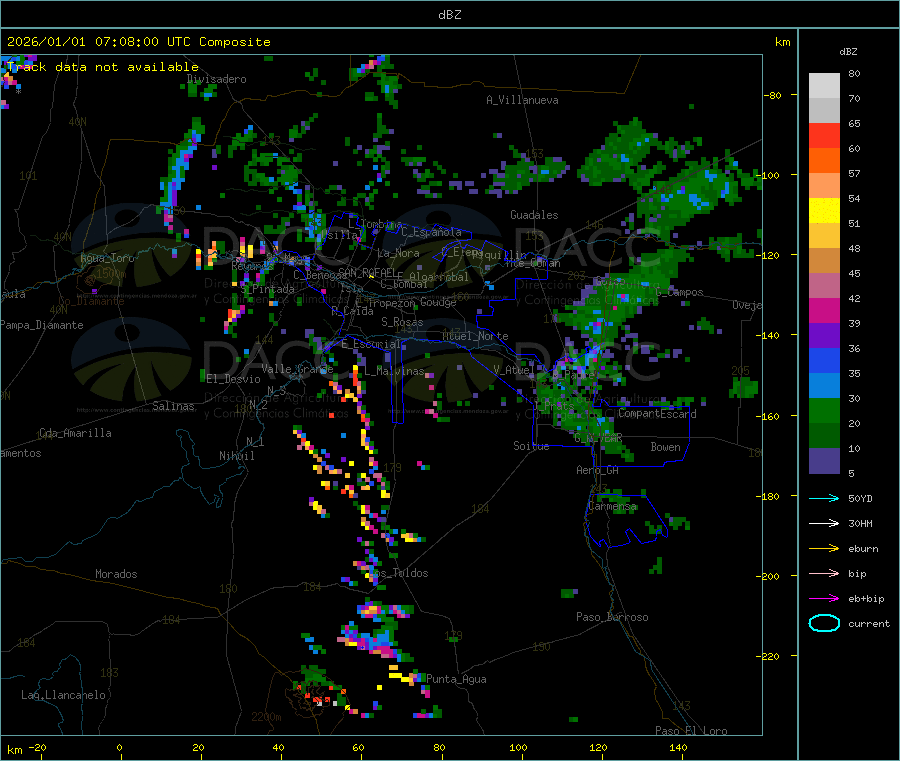Click the 'Lag.Llancanelo' map label
Viewport: 900px width, 761px height.
[x=64, y=696]
